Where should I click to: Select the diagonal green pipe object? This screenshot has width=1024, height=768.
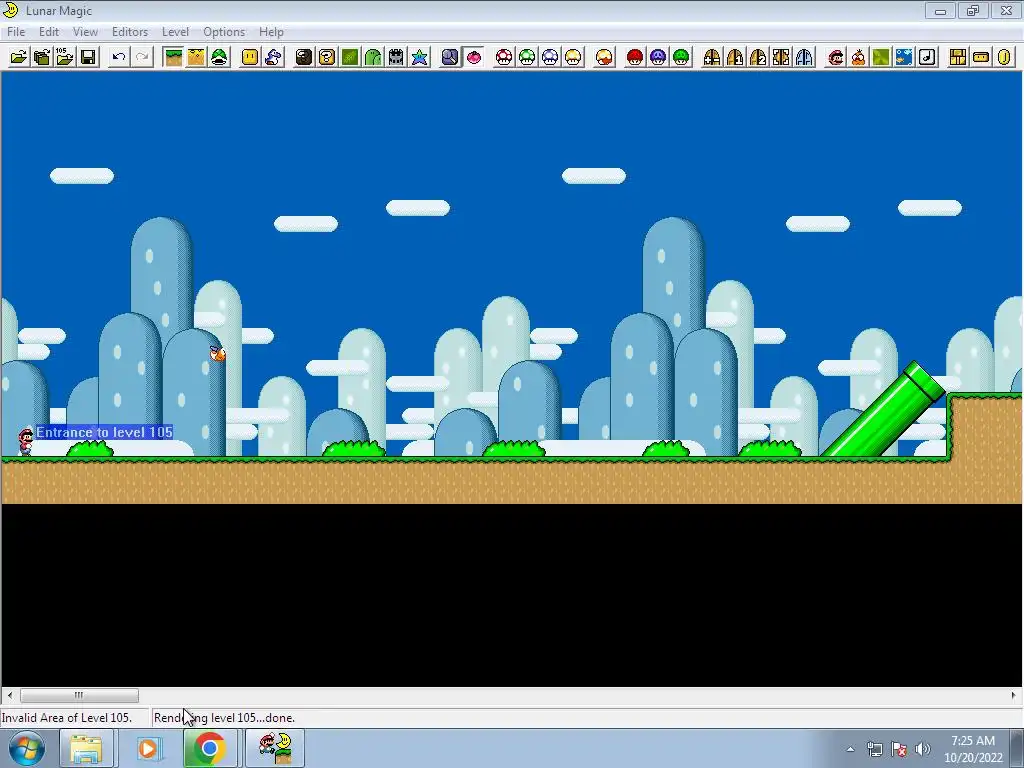click(x=883, y=409)
